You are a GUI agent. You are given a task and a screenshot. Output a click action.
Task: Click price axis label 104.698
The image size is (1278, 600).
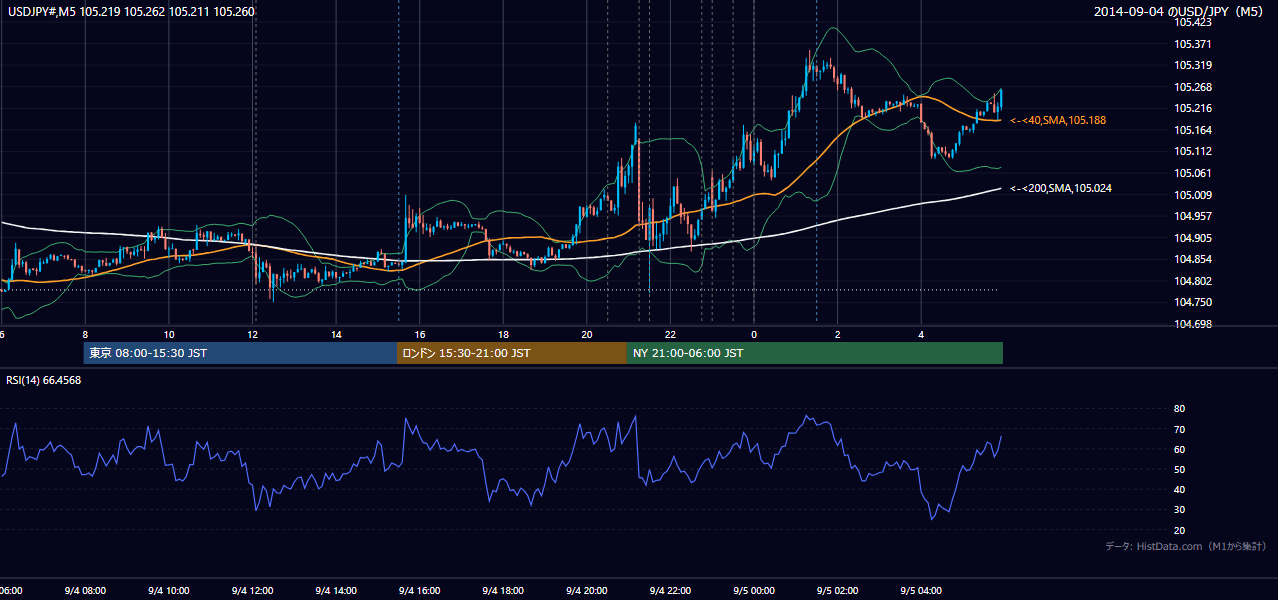[1194, 324]
